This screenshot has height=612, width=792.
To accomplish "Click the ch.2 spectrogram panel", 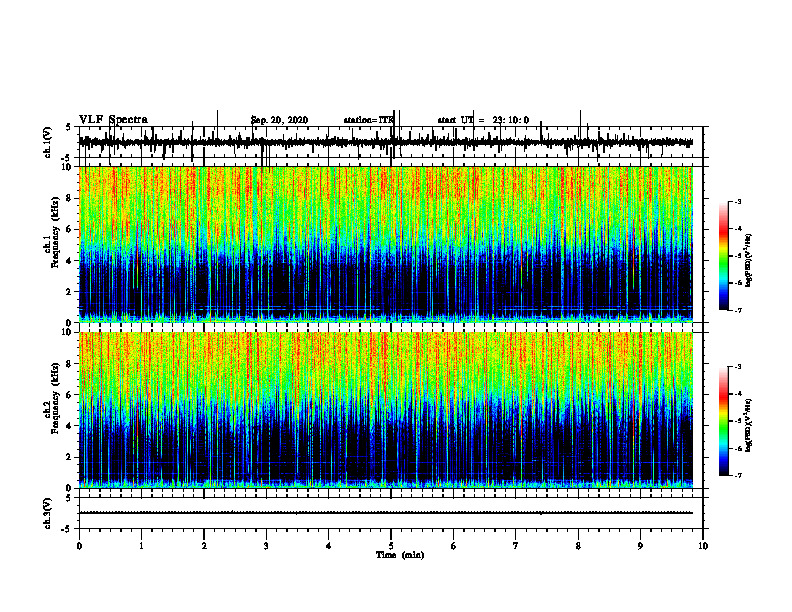I will (x=386, y=410).
